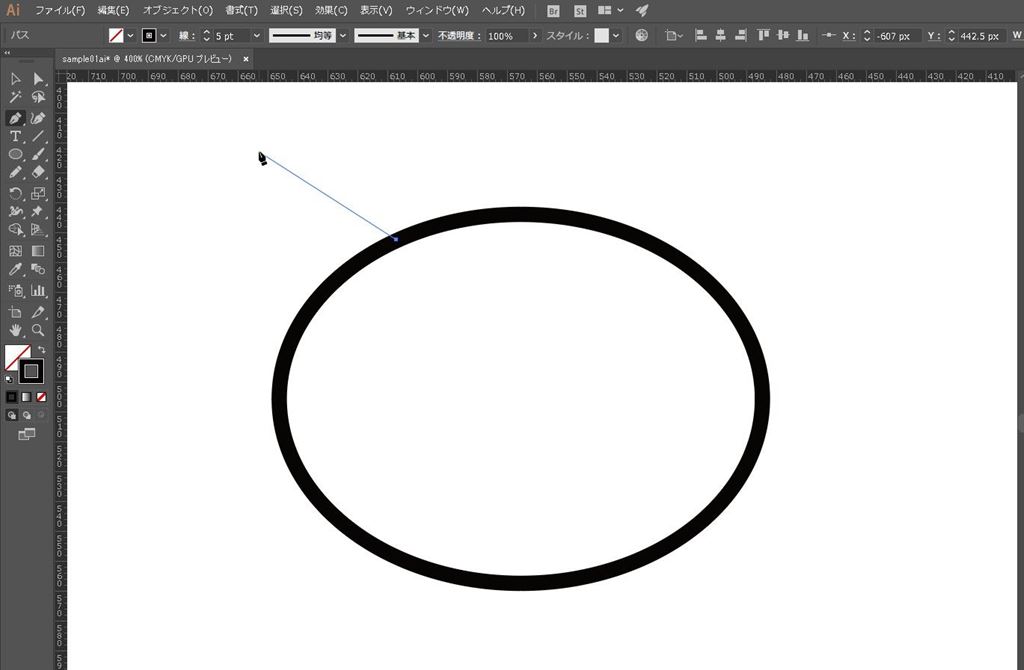The image size is (1024, 670).
Task: Expand the 基本 brush definition dropdown
Action: pyautogui.click(x=426, y=36)
